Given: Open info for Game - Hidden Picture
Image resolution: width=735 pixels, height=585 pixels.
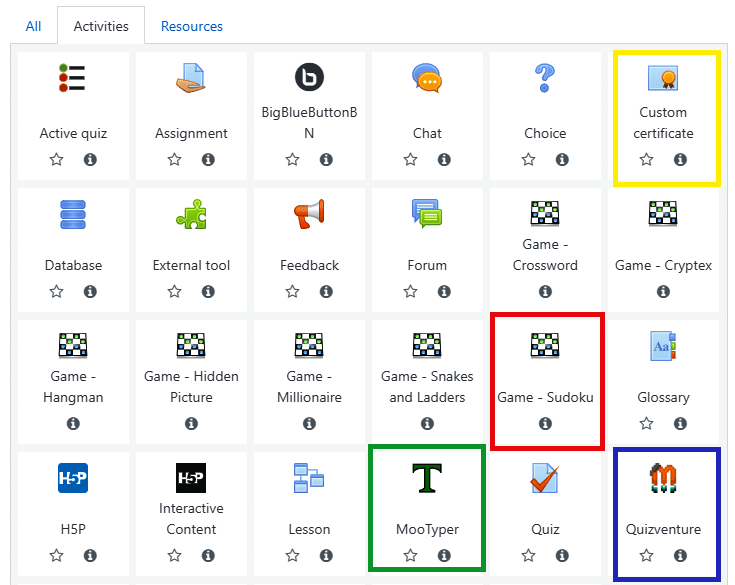Looking at the screenshot, I should click(191, 423).
